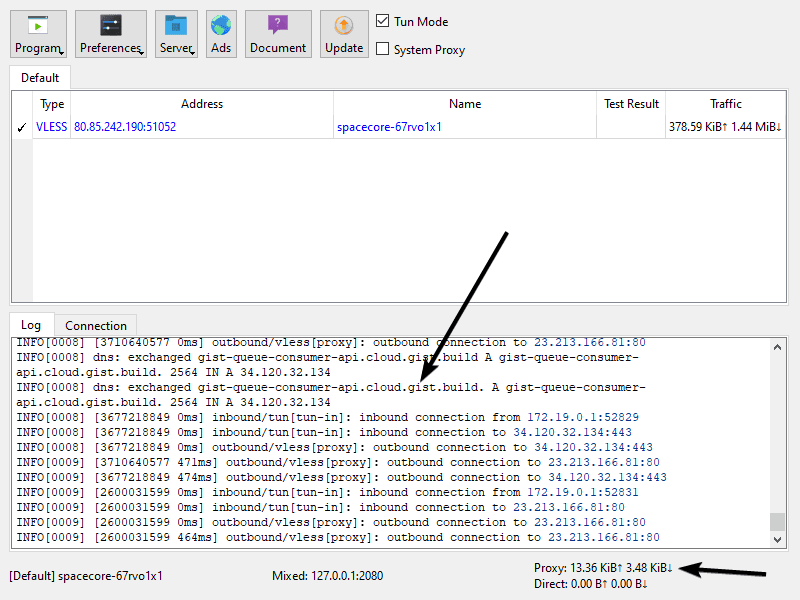Switch to the Connection tab
This screenshot has height=600, width=800.
click(96, 325)
